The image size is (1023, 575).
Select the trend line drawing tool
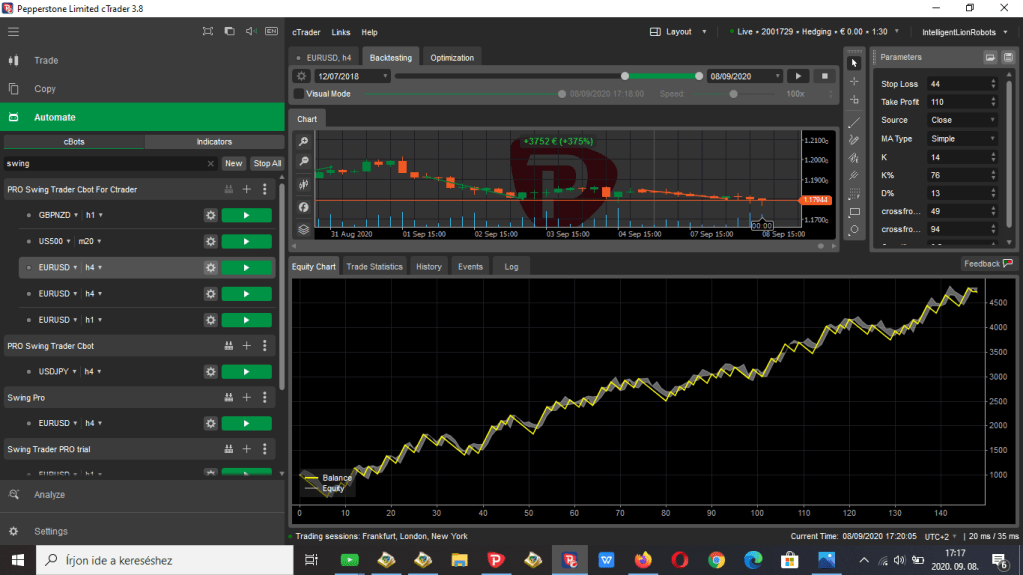853,122
